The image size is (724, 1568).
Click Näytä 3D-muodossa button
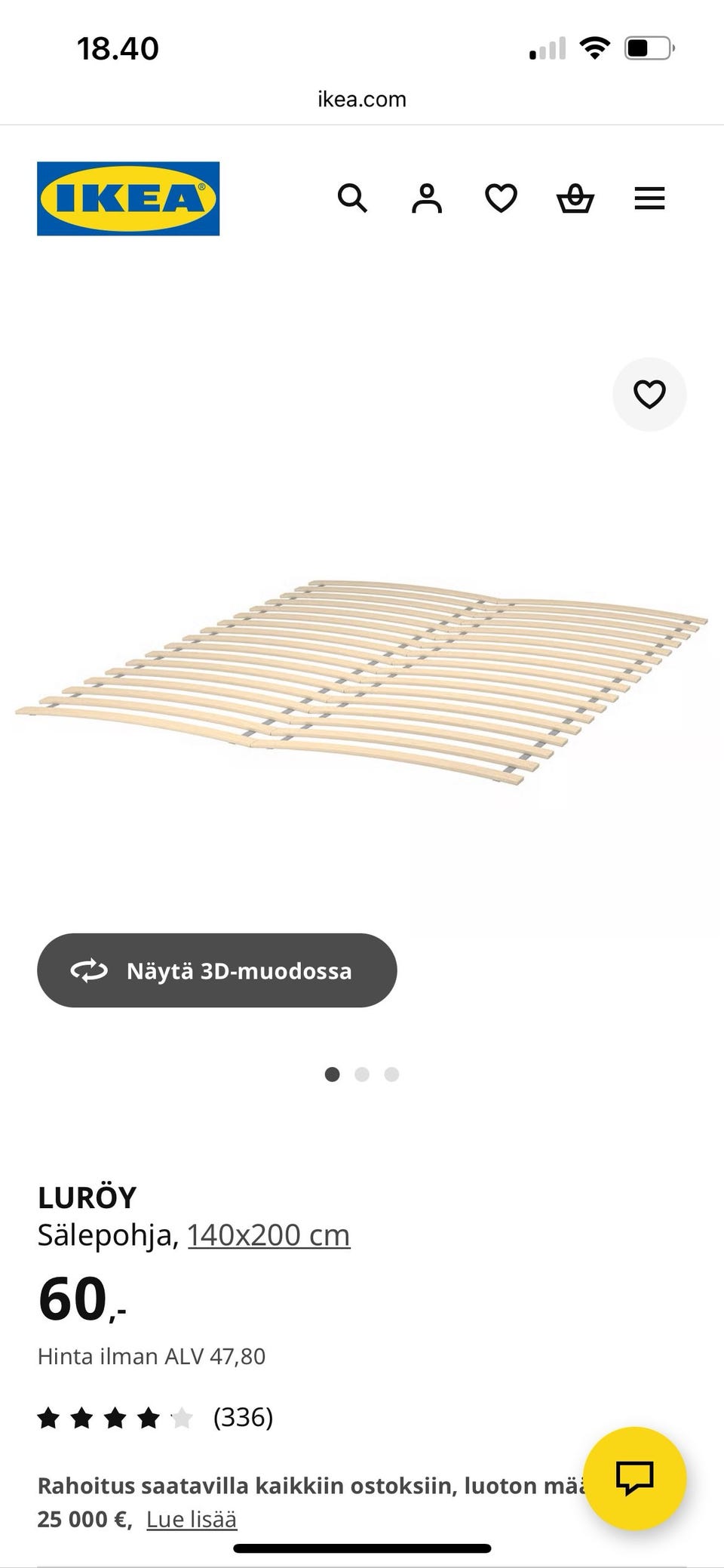click(217, 970)
